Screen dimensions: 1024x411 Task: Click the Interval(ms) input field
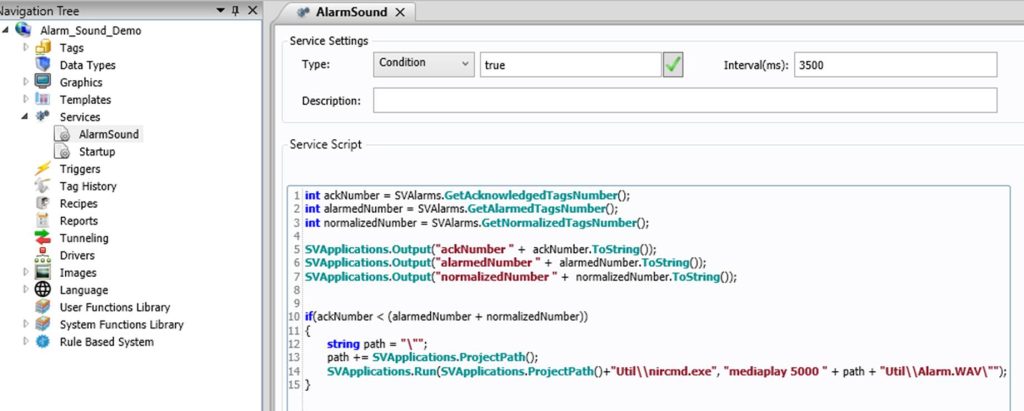(896, 65)
